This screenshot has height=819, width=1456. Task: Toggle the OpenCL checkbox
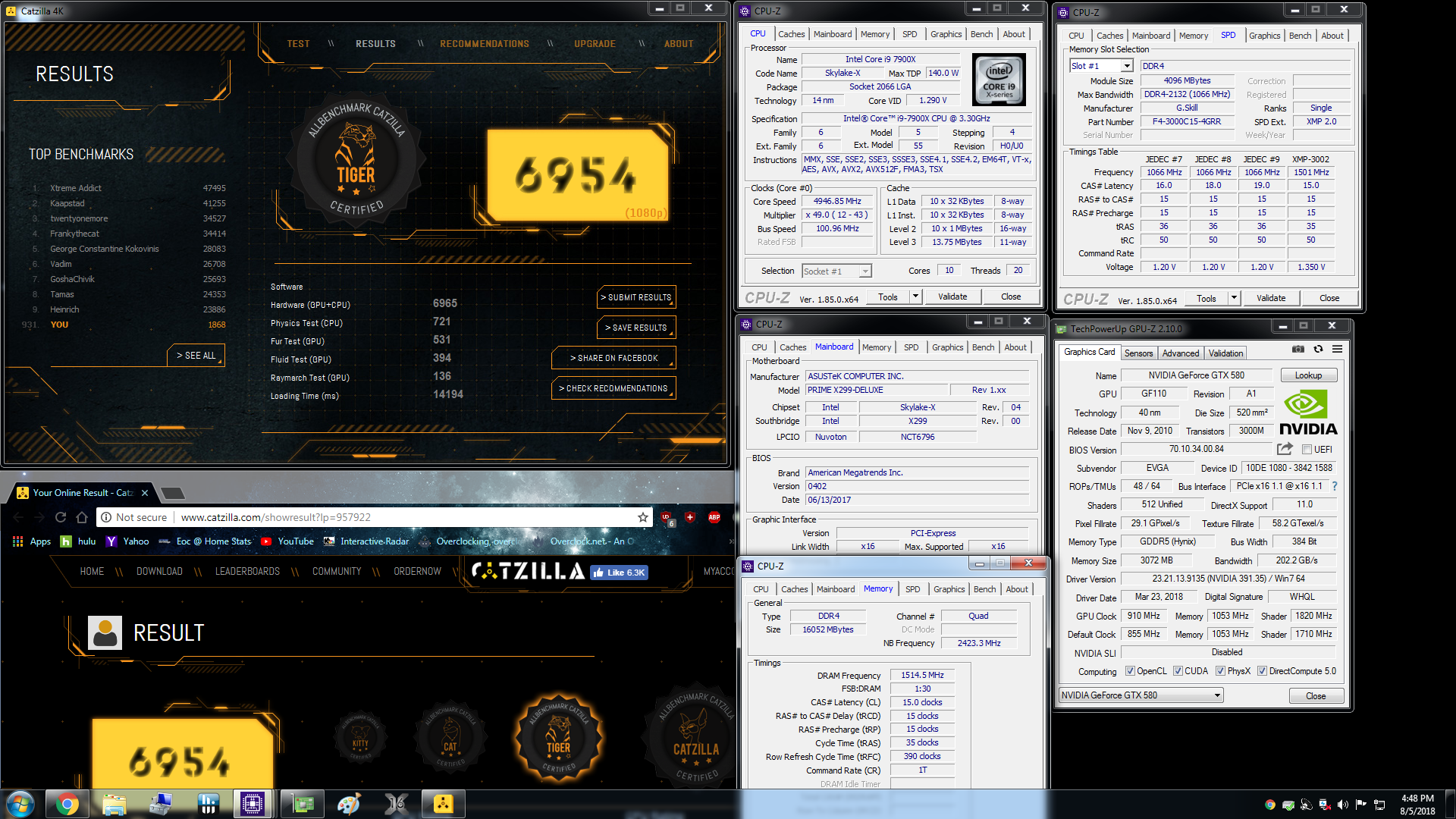point(1130,671)
